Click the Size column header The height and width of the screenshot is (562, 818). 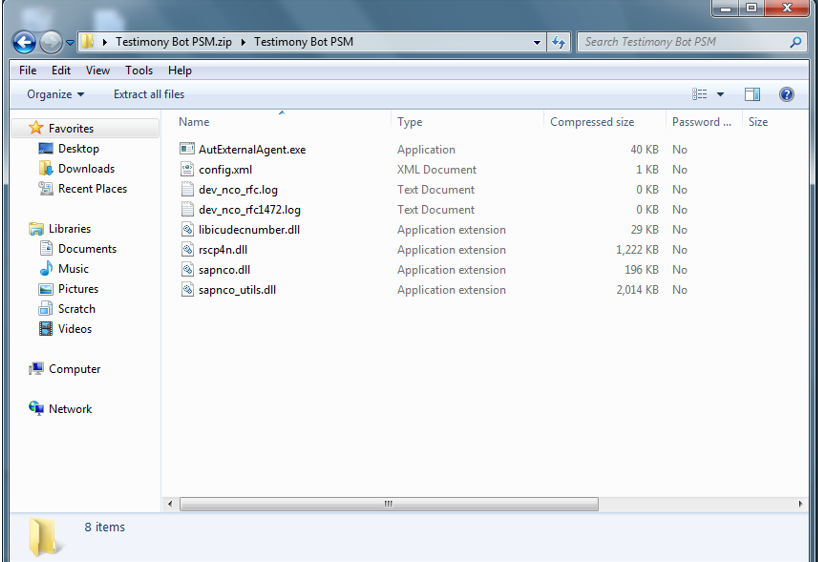click(775, 122)
